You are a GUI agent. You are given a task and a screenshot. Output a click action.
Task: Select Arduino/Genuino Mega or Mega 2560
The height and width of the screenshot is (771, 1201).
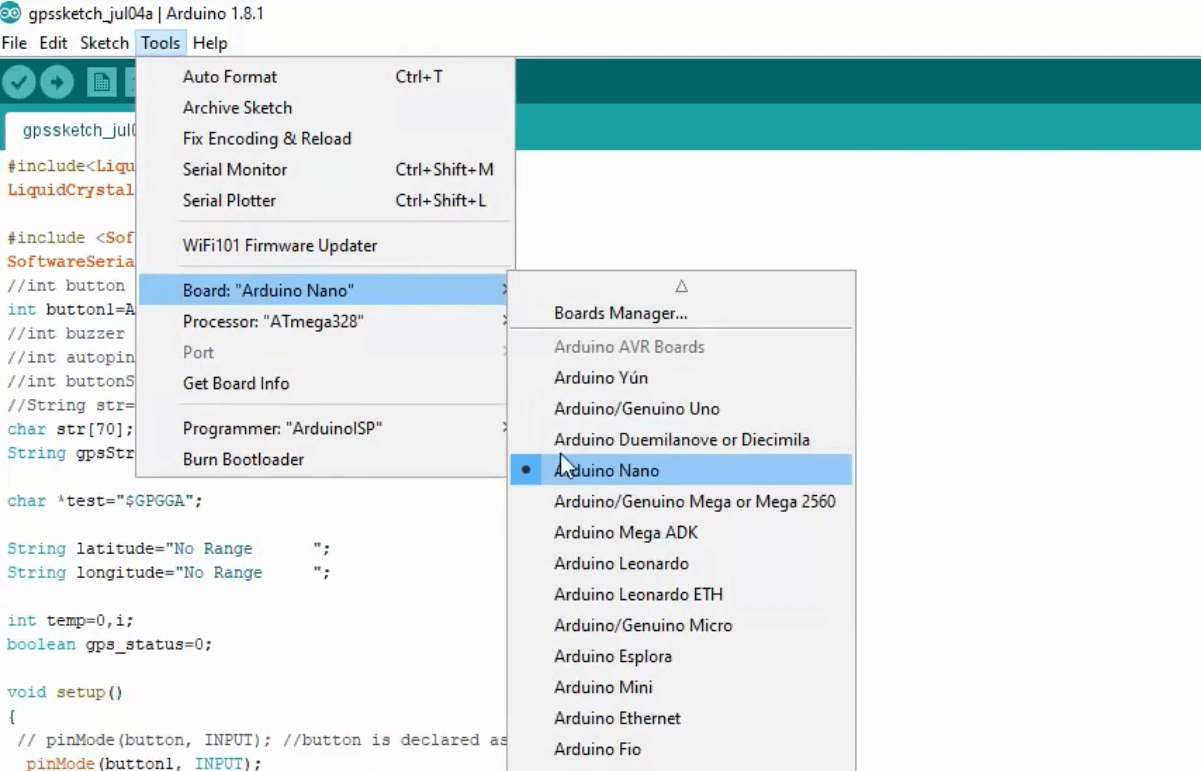point(681,501)
